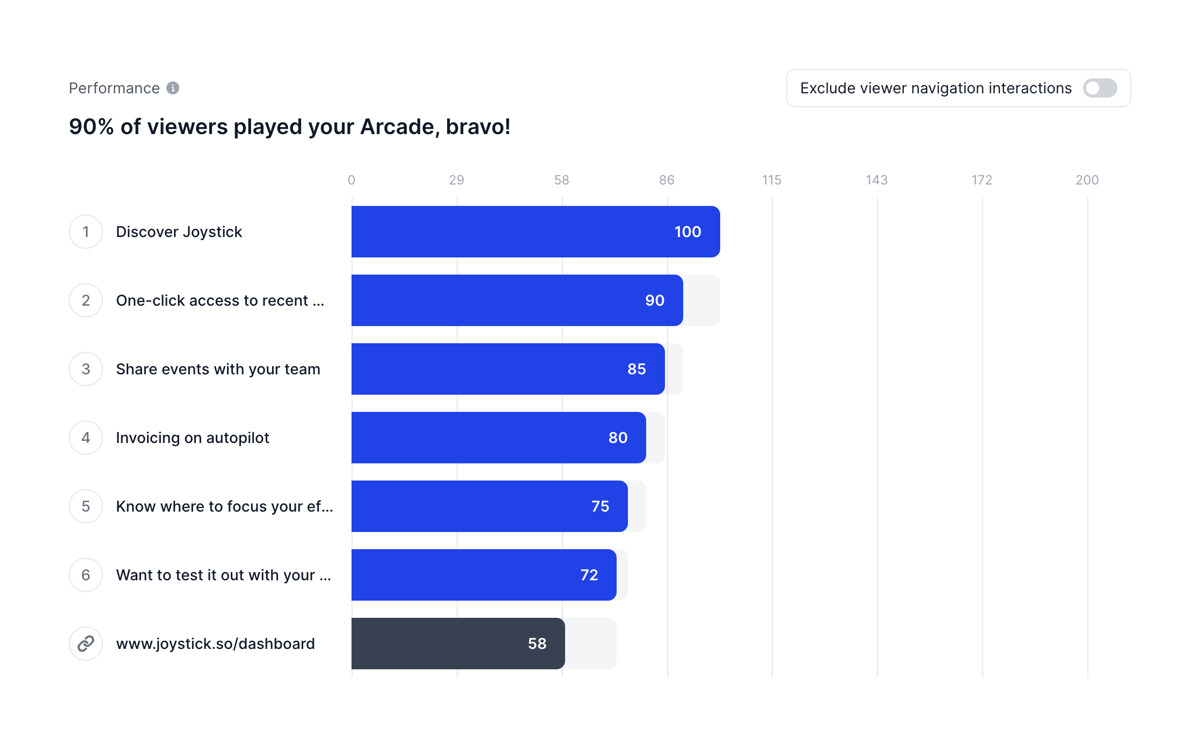Click the 200 axis label on the chart
The image size is (1200, 746).
click(x=1087, y=180)
